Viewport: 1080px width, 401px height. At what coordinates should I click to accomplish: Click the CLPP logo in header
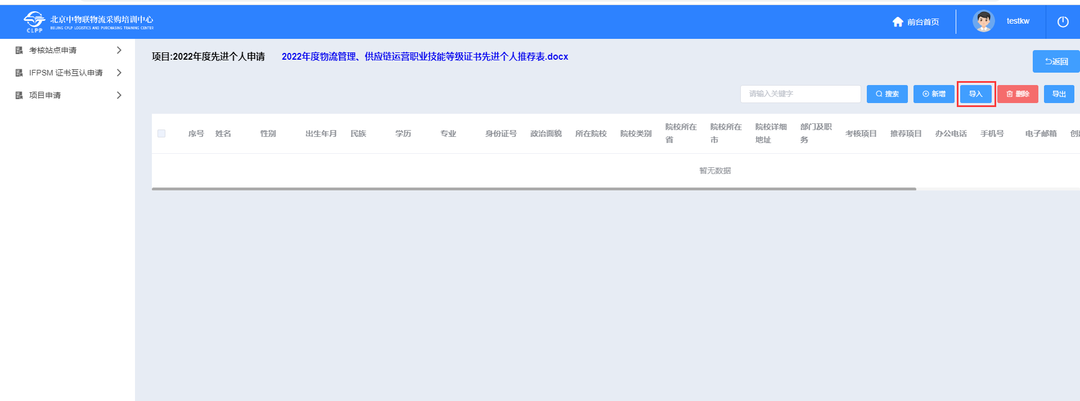88,22
